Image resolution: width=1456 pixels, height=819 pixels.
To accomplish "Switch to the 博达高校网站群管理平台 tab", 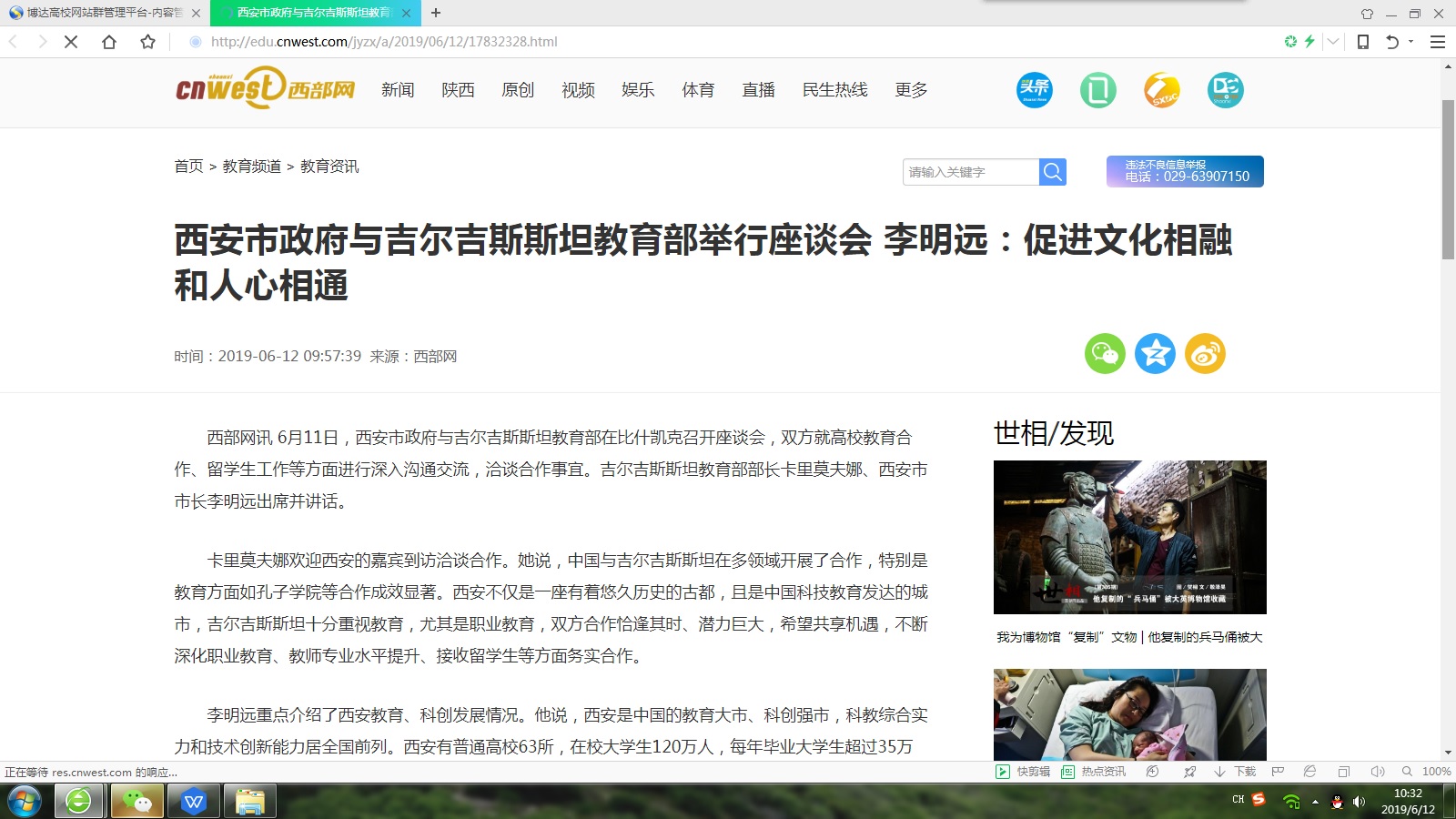I will pyautogui.click(x=103, y=13).
